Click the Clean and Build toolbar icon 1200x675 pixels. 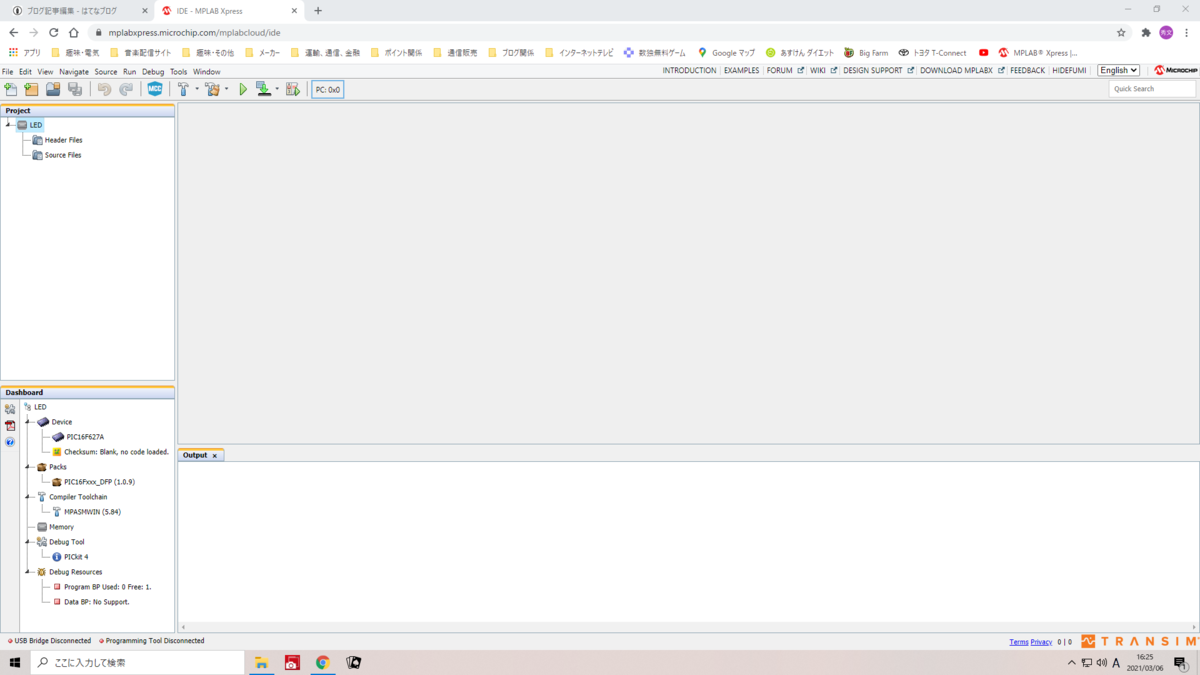[x=212, y=89]
